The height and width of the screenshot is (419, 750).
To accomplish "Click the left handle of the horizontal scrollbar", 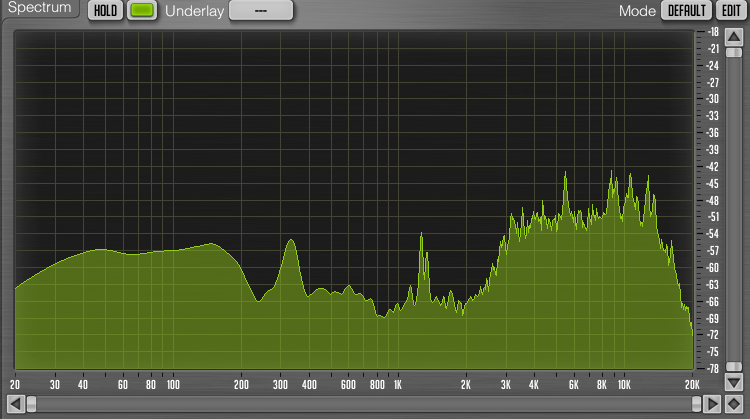I will tap(31, 404).
